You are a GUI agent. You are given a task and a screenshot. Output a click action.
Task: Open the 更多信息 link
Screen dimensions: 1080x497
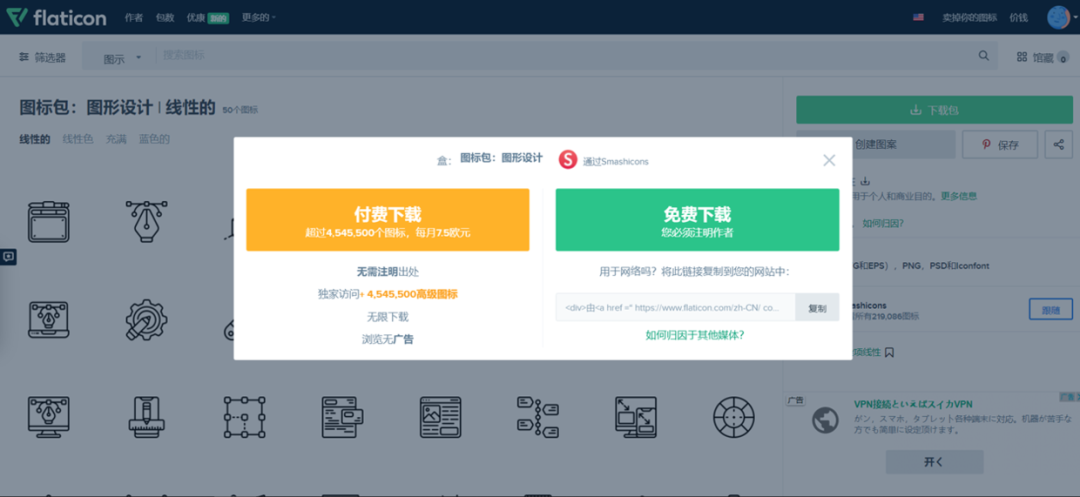pyautogui.click(x=959, y=195)
